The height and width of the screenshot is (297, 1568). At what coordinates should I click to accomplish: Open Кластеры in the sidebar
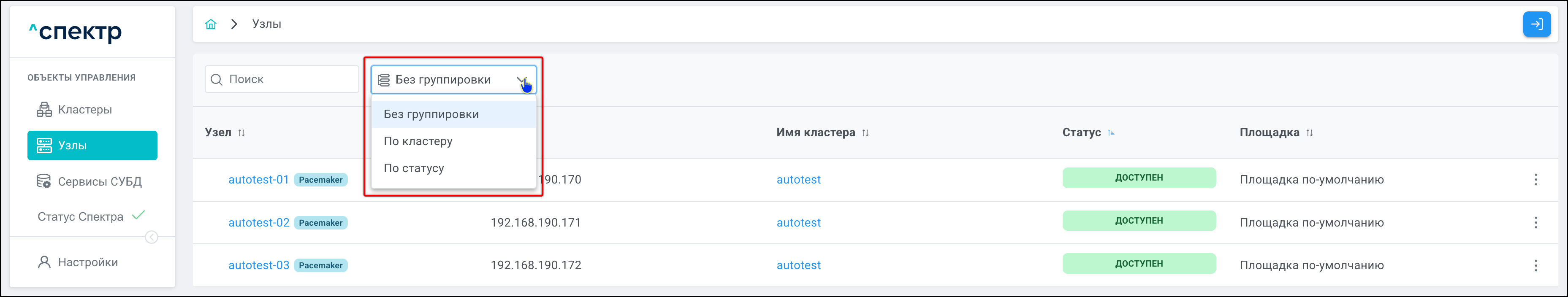click(84, 110)
